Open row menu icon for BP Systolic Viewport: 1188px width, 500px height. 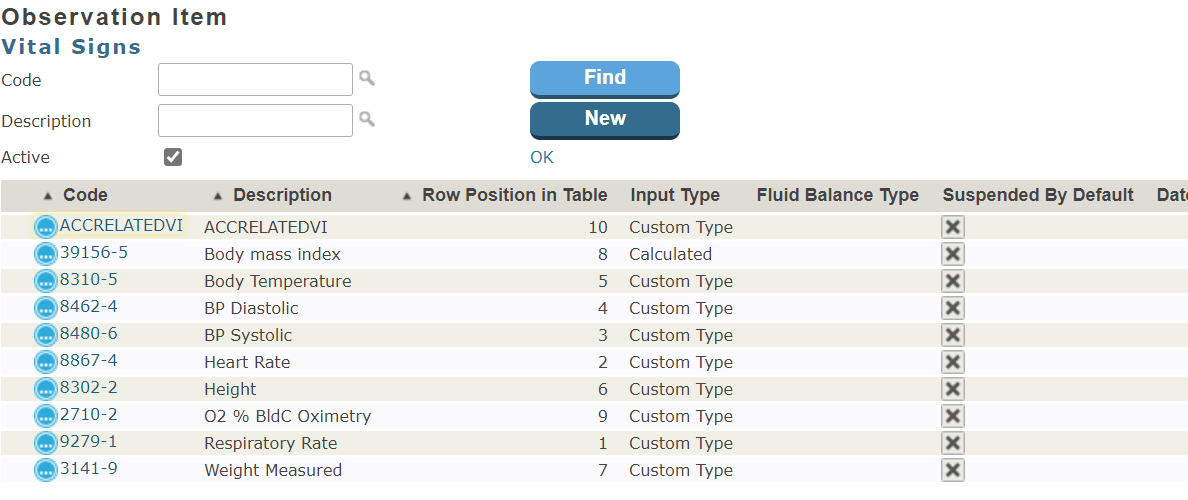tap(46, 335)
